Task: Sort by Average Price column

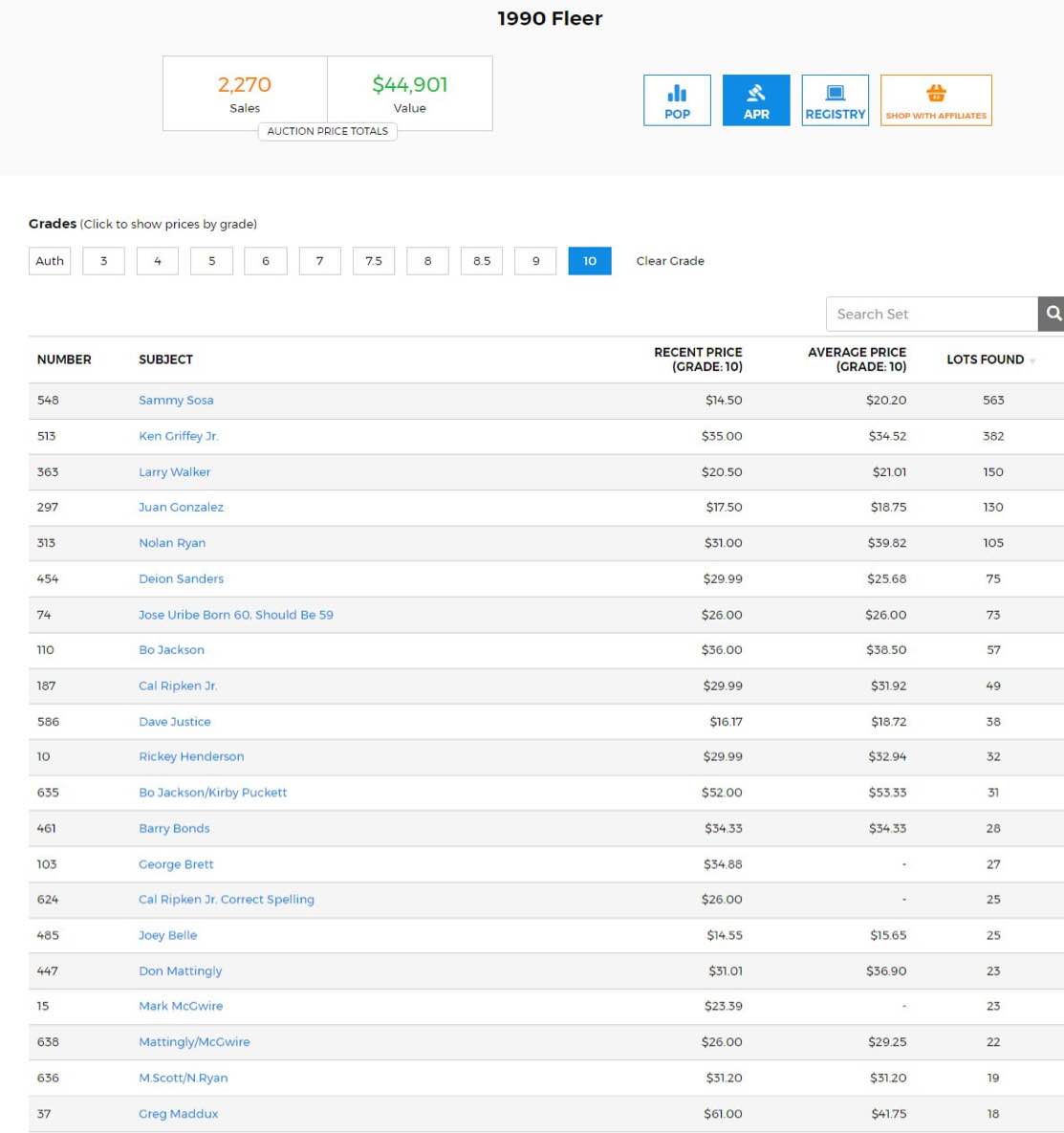Action: 856,360
